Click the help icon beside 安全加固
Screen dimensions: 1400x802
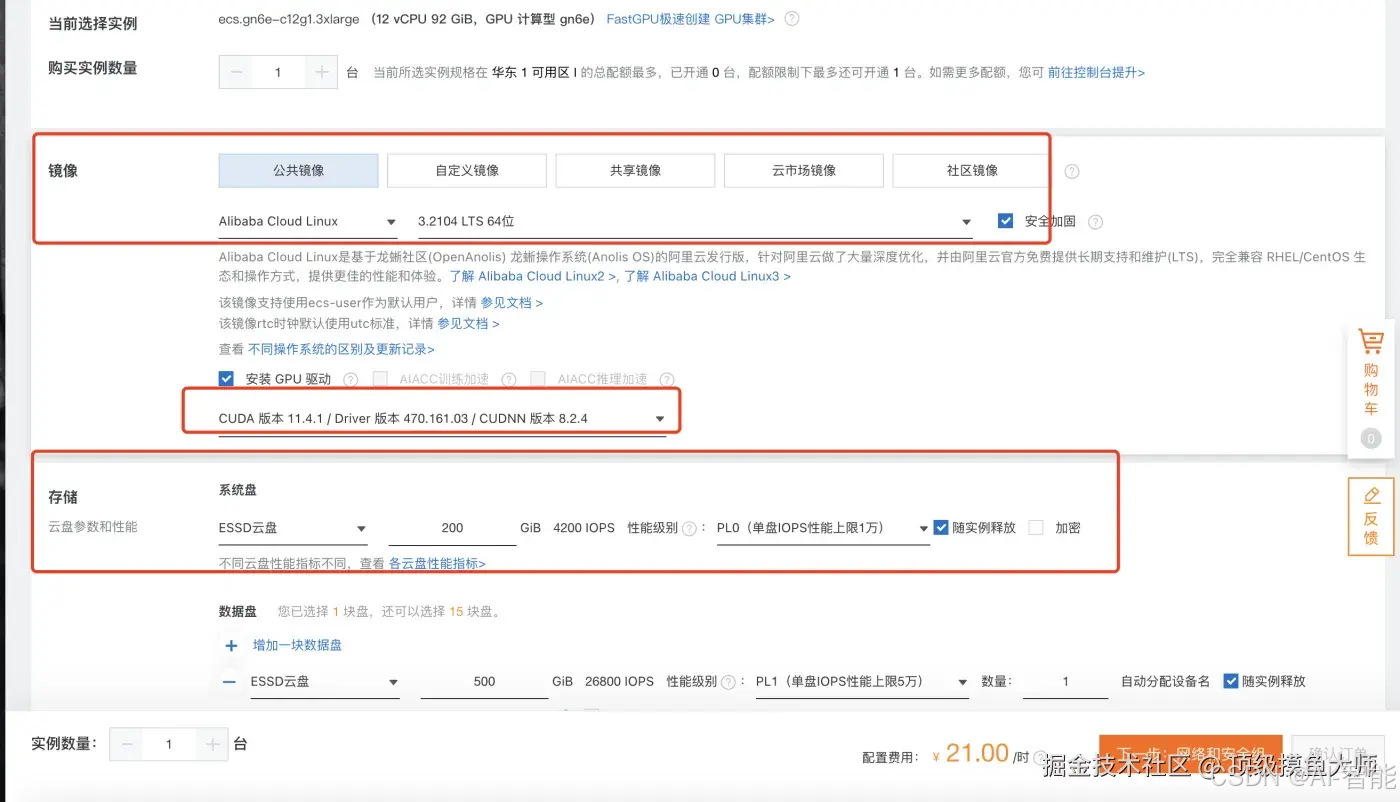click(x=1095, y=222)
